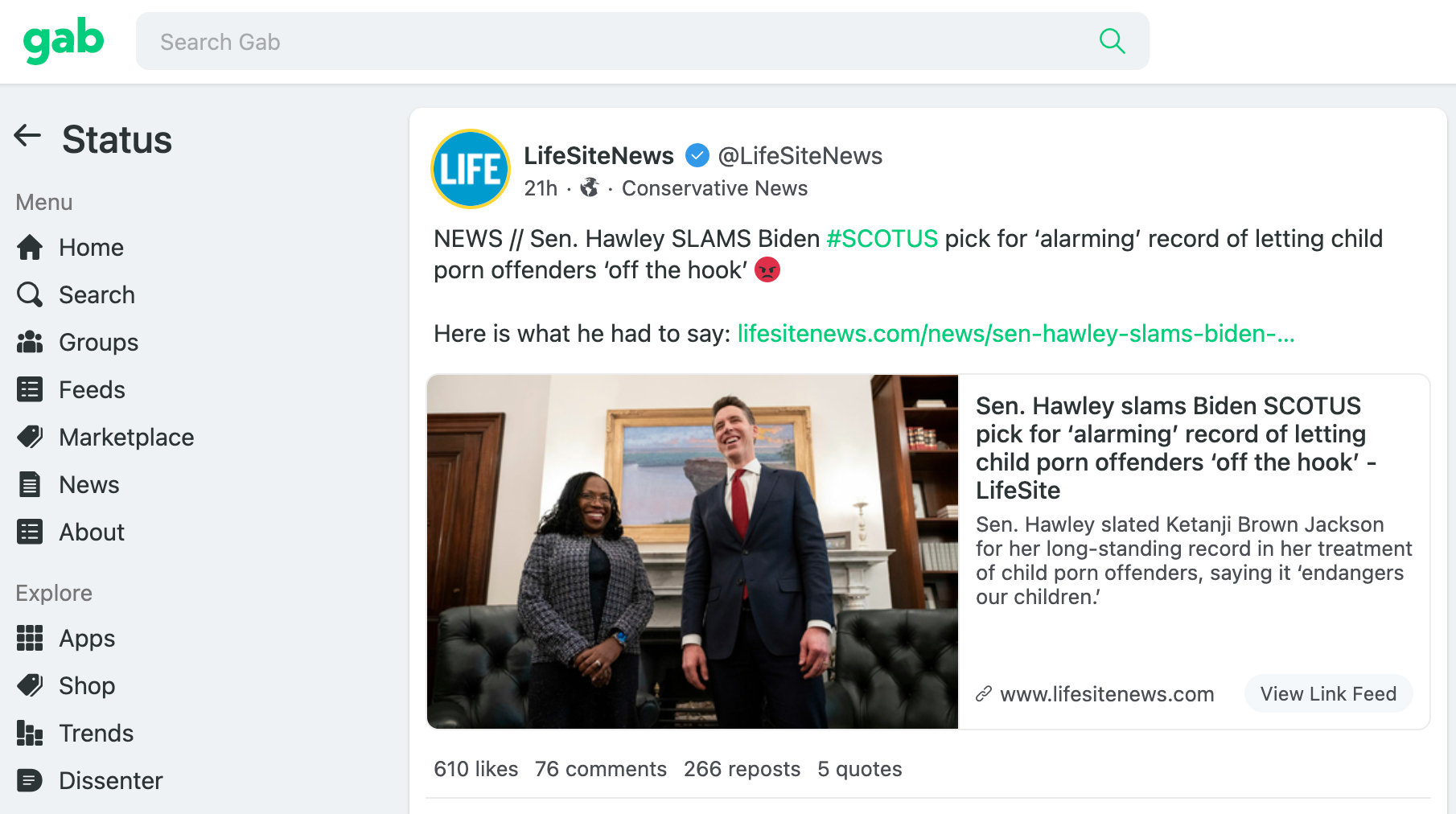Click the Gab logo

click(x=64, y=40)
